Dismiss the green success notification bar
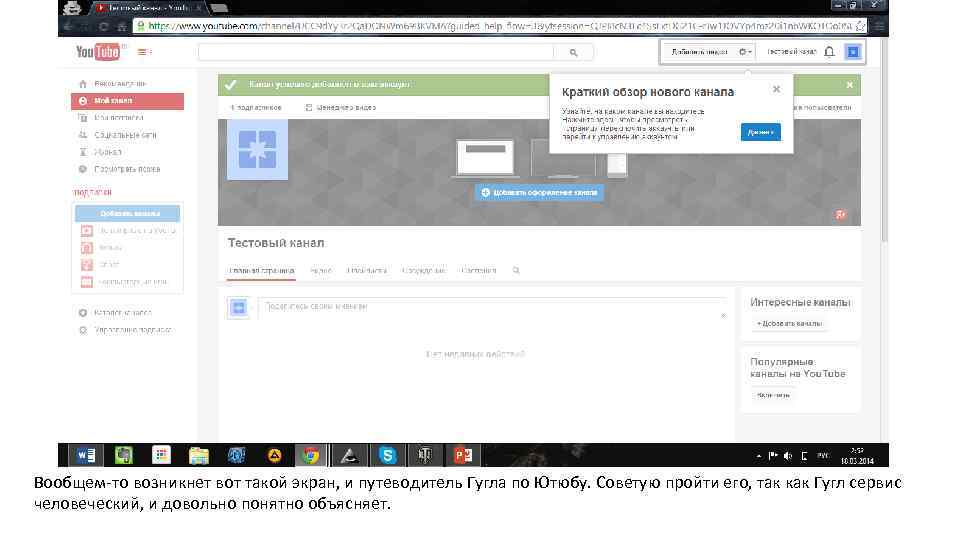The height and width of the screenshot is (540, 960). tap(850, 85)
